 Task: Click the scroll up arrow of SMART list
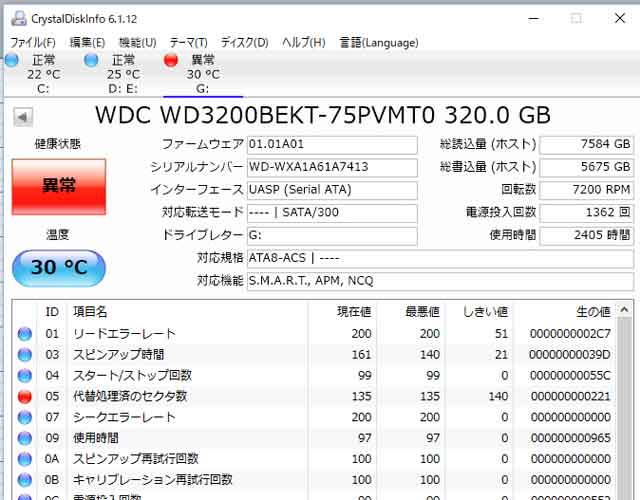[x=624, y=310]
